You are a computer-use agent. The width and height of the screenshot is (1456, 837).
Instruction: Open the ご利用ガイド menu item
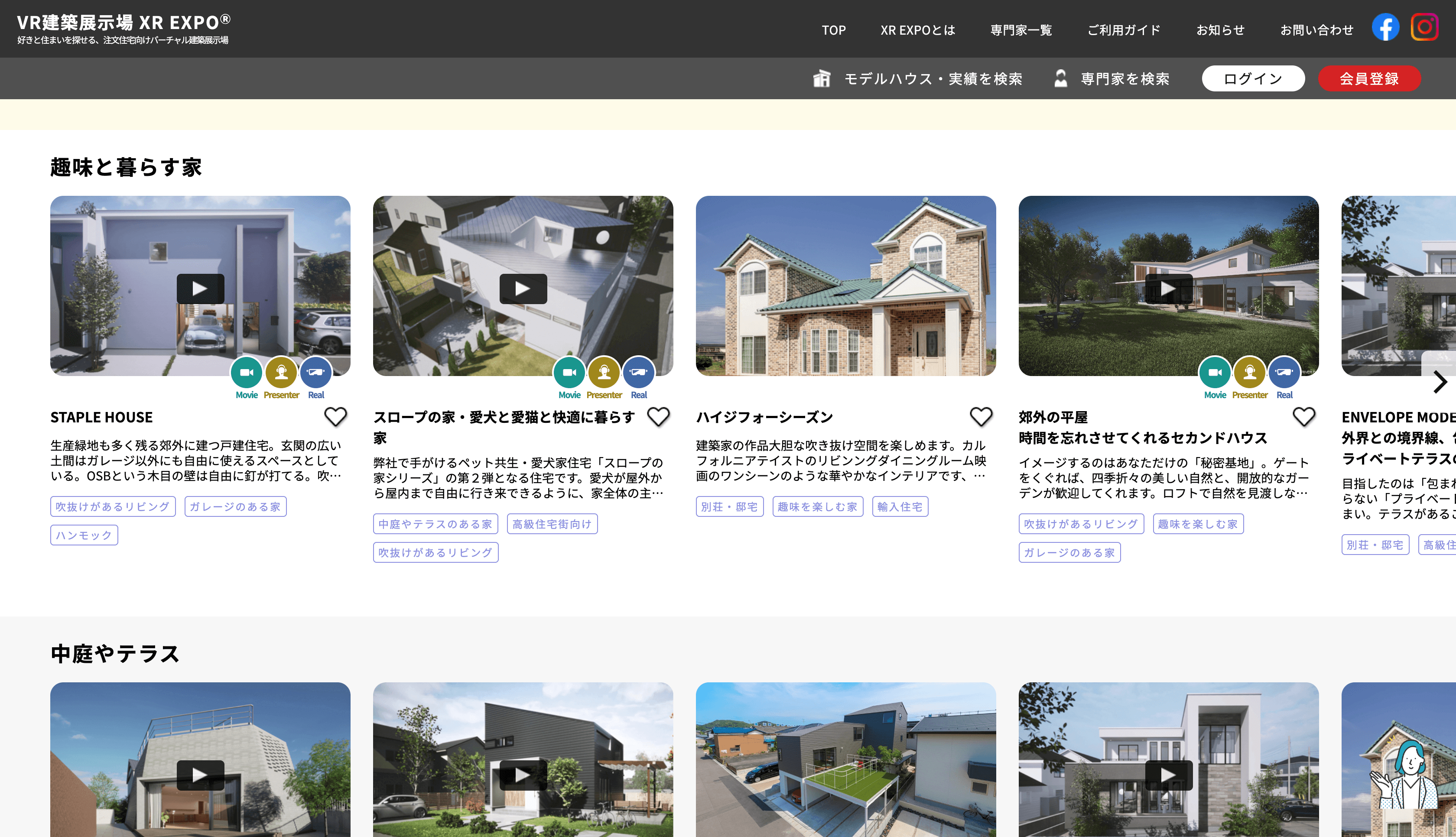pos(1124,30)
